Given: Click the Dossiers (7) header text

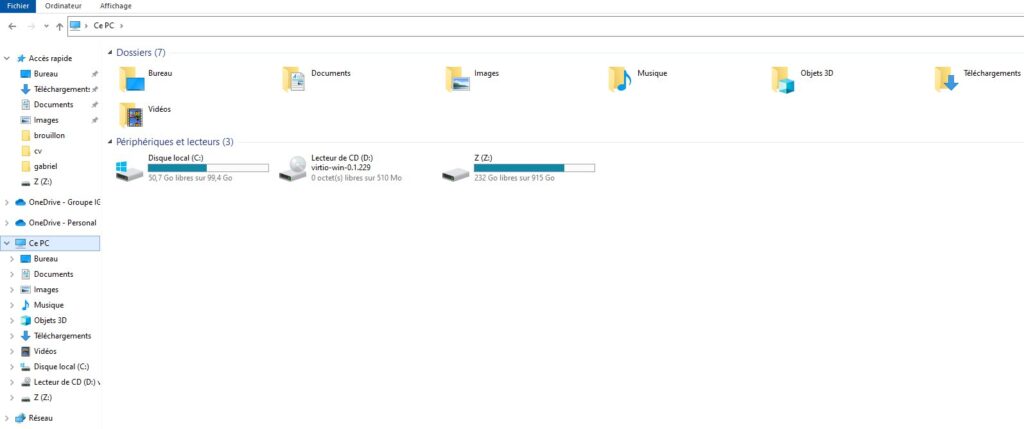Looking at the screenshot, I should [x=140, y=52].
